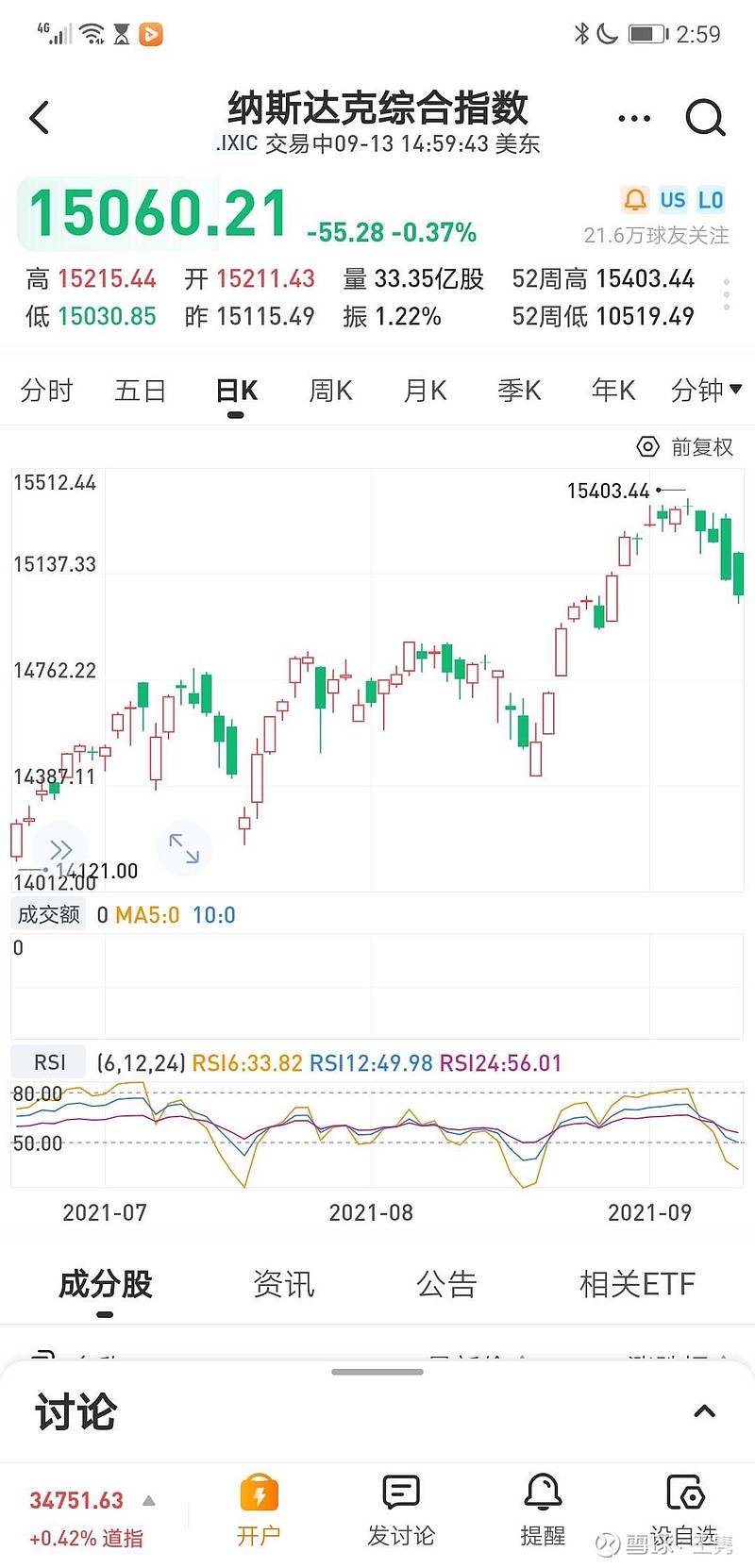Switch to 五日 five-day chart
This screenshot has height=1568, width=755.
coord(141,390)
